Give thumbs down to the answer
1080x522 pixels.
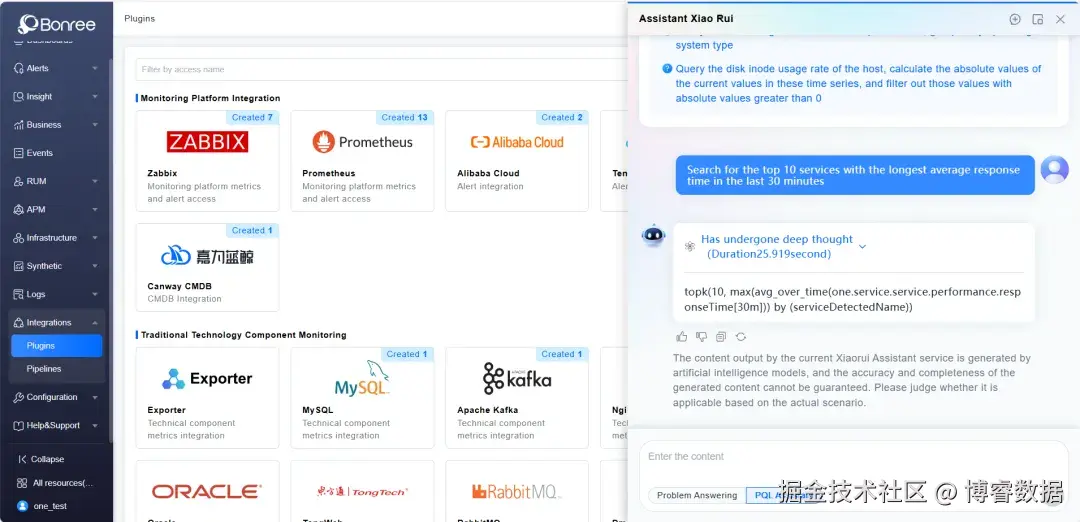[x=701, y=337]
